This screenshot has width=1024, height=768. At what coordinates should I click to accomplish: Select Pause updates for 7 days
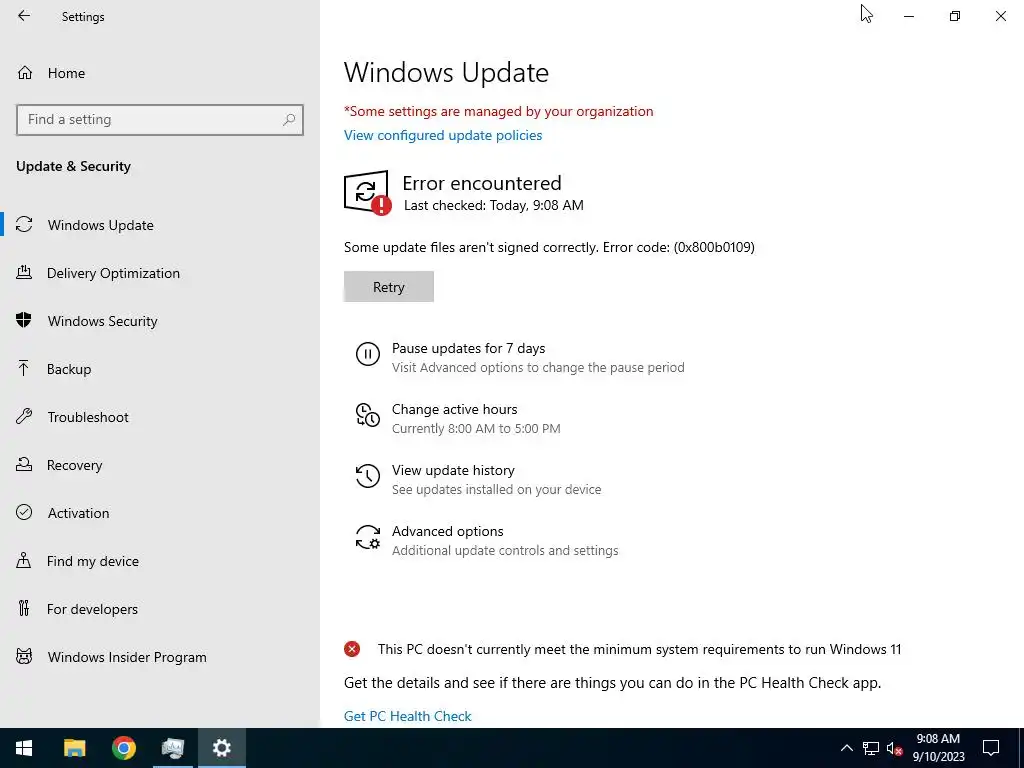pos(468,348)
